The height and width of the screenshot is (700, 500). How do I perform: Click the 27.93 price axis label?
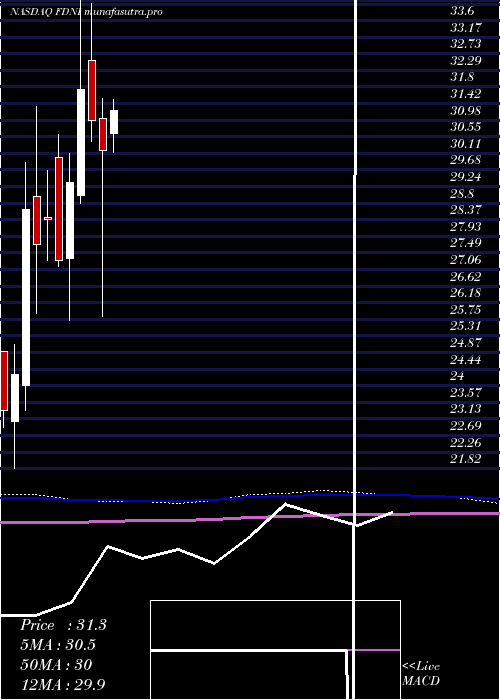tap(466, 227)
